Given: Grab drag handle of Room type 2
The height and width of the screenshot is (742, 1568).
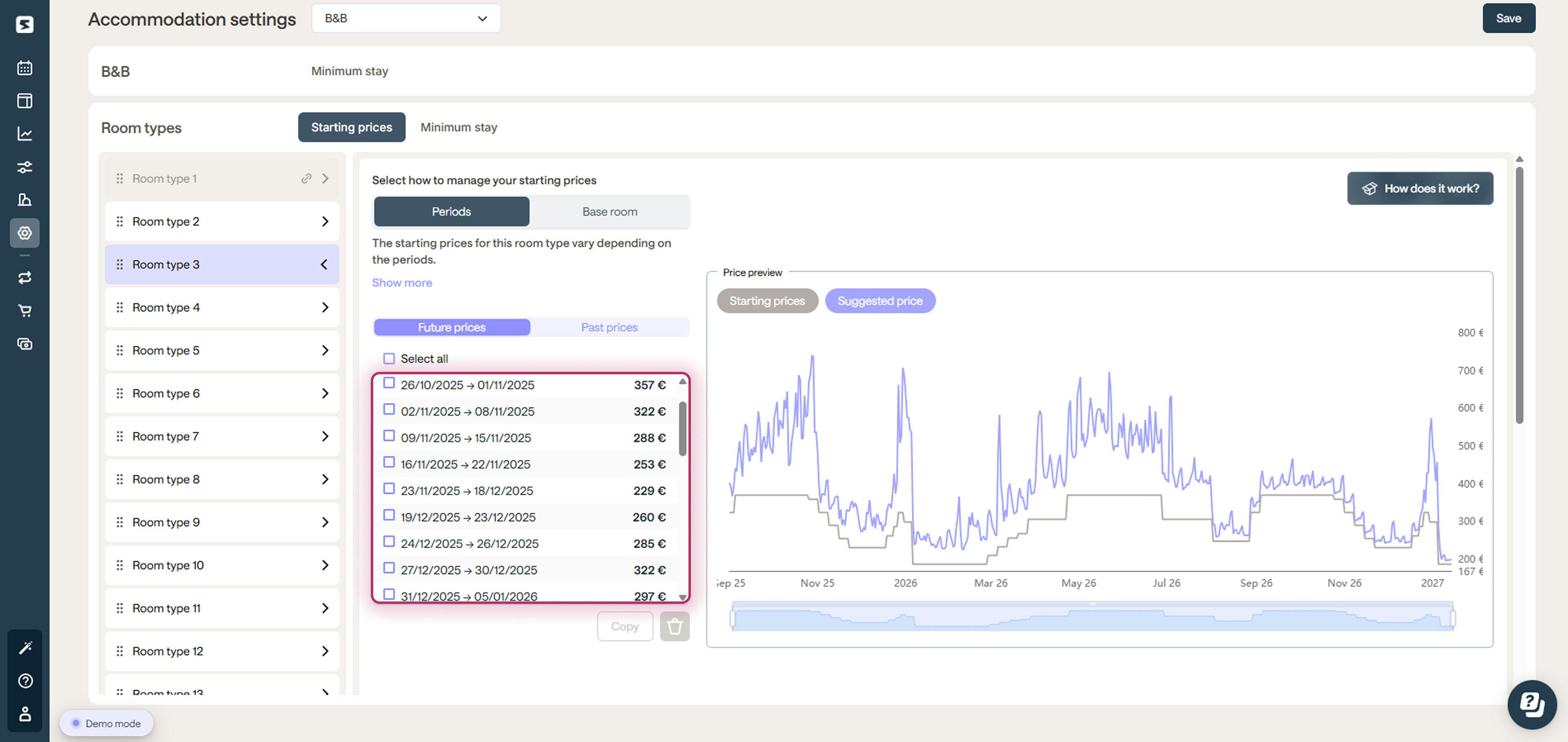Looking at the screenshot, I should (x=120, y=222).
